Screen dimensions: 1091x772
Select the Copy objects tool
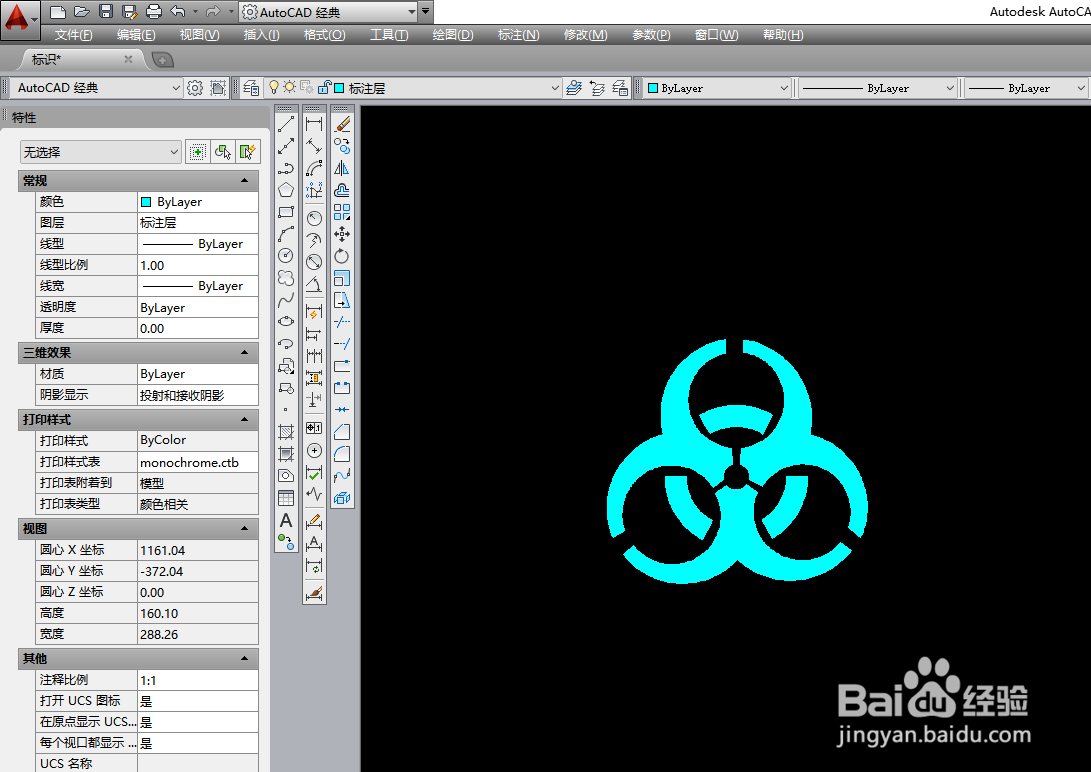pyautogui.click(x=342, y=146)
